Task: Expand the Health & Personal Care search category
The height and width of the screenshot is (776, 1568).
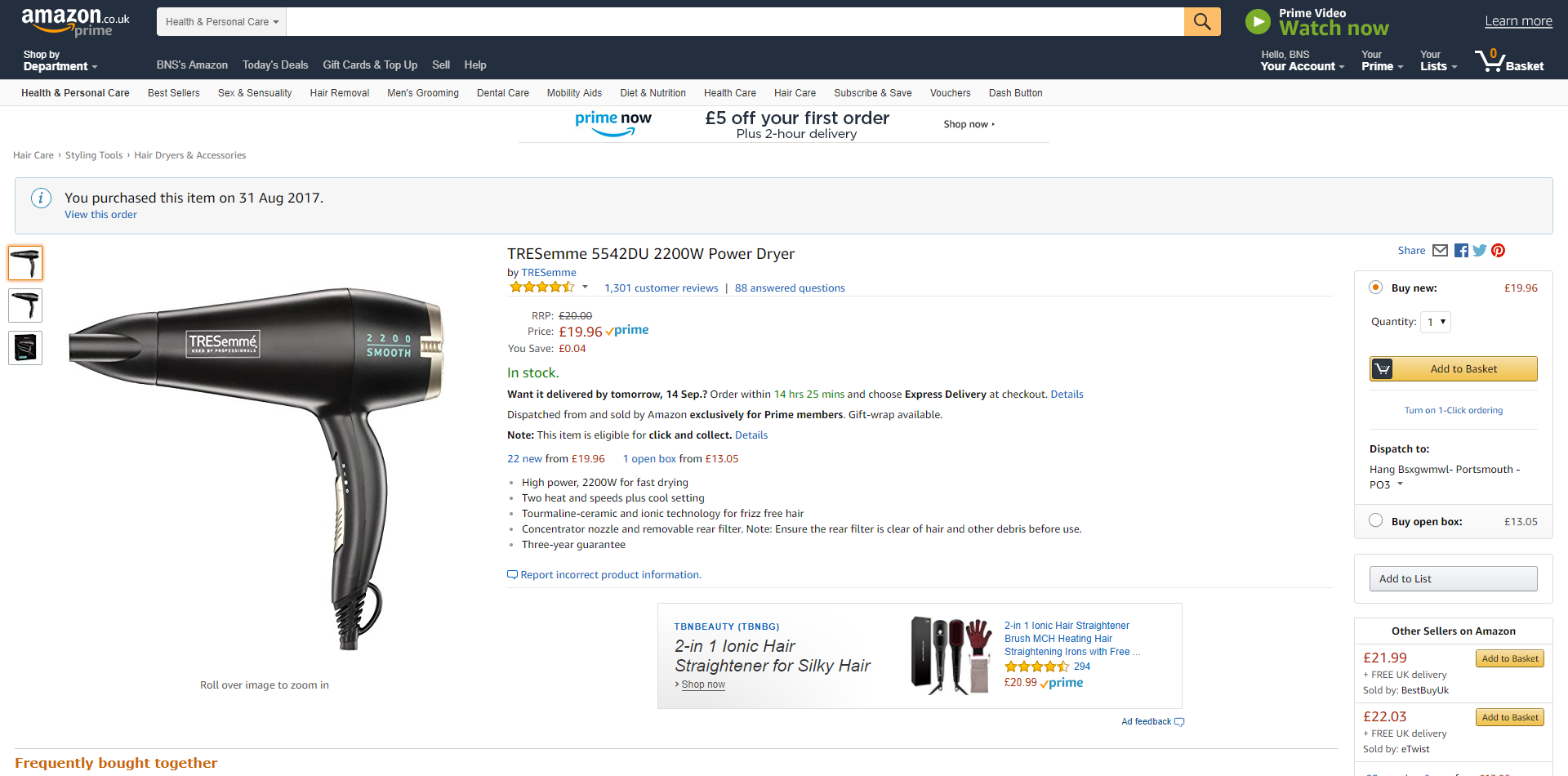Action: click(222, 22)
